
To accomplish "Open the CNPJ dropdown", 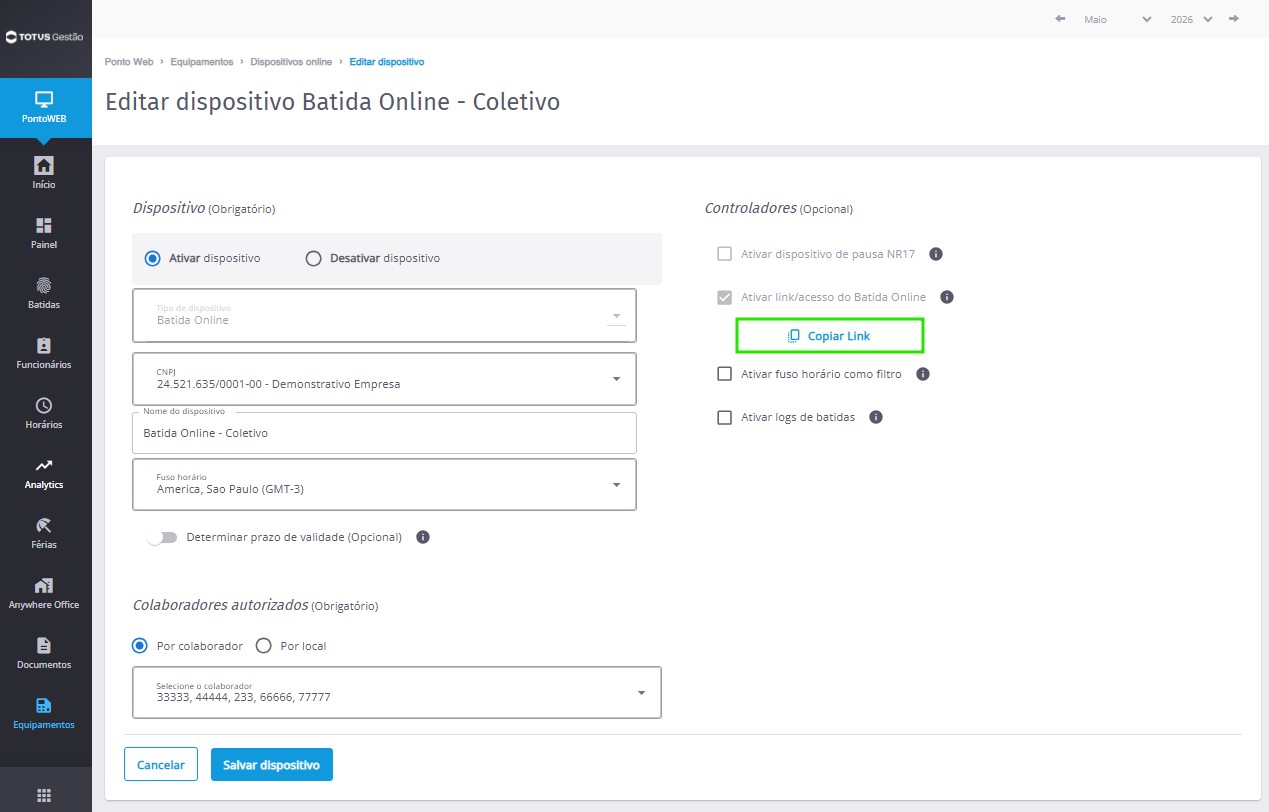I will tap(384, 378).
